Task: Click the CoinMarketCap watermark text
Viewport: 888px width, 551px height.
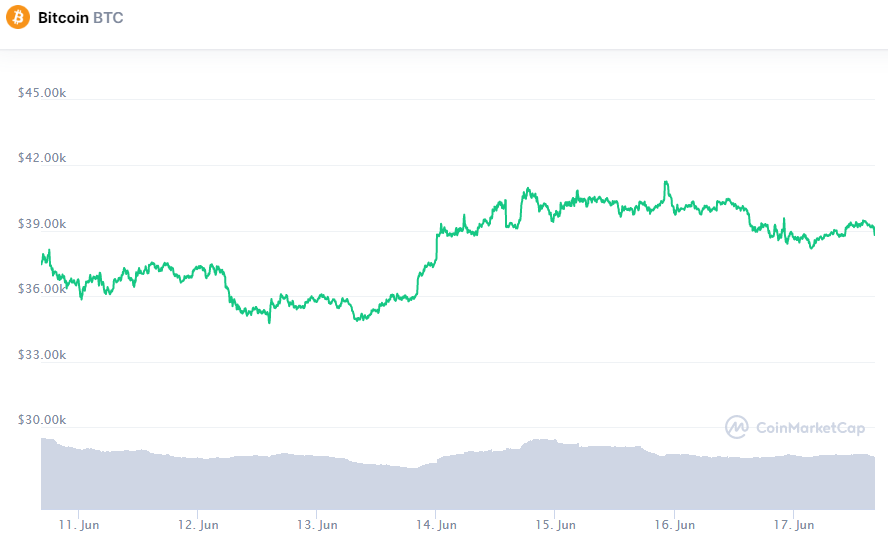Action: click(x=811, y=428)
